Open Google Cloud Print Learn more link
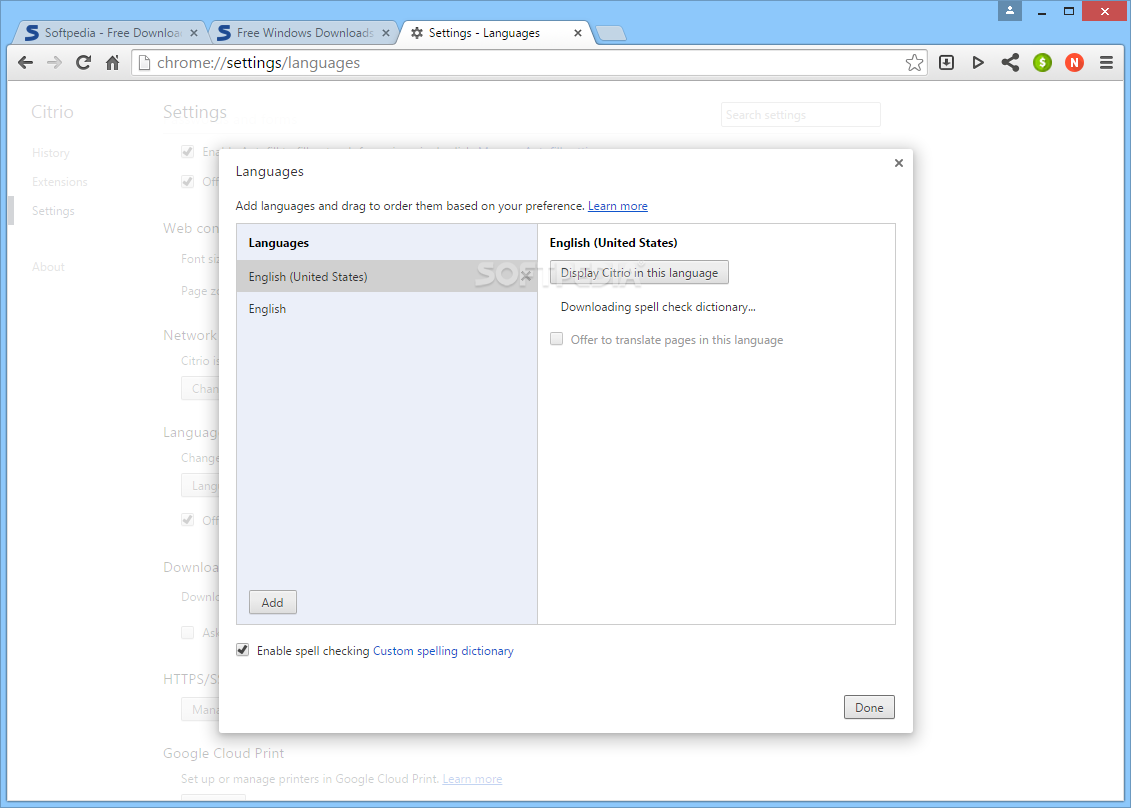 472,779
